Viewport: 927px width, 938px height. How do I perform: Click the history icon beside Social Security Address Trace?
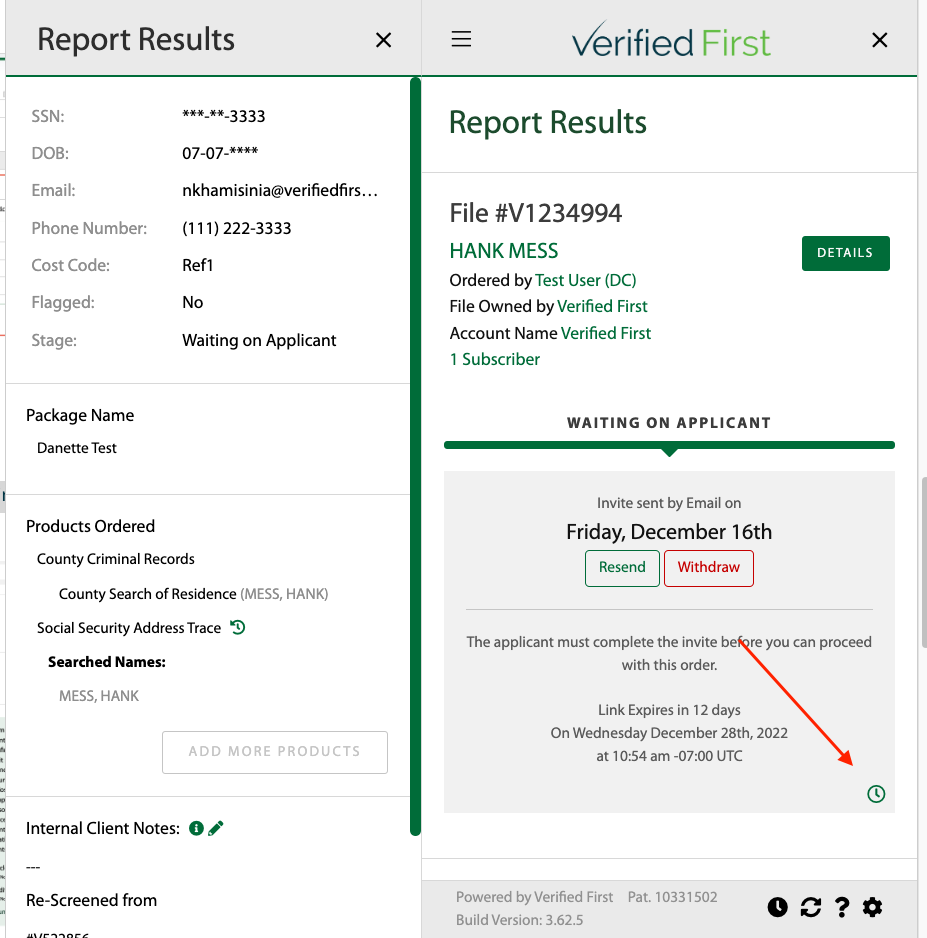pyautogui.click(x=238, y=627)
